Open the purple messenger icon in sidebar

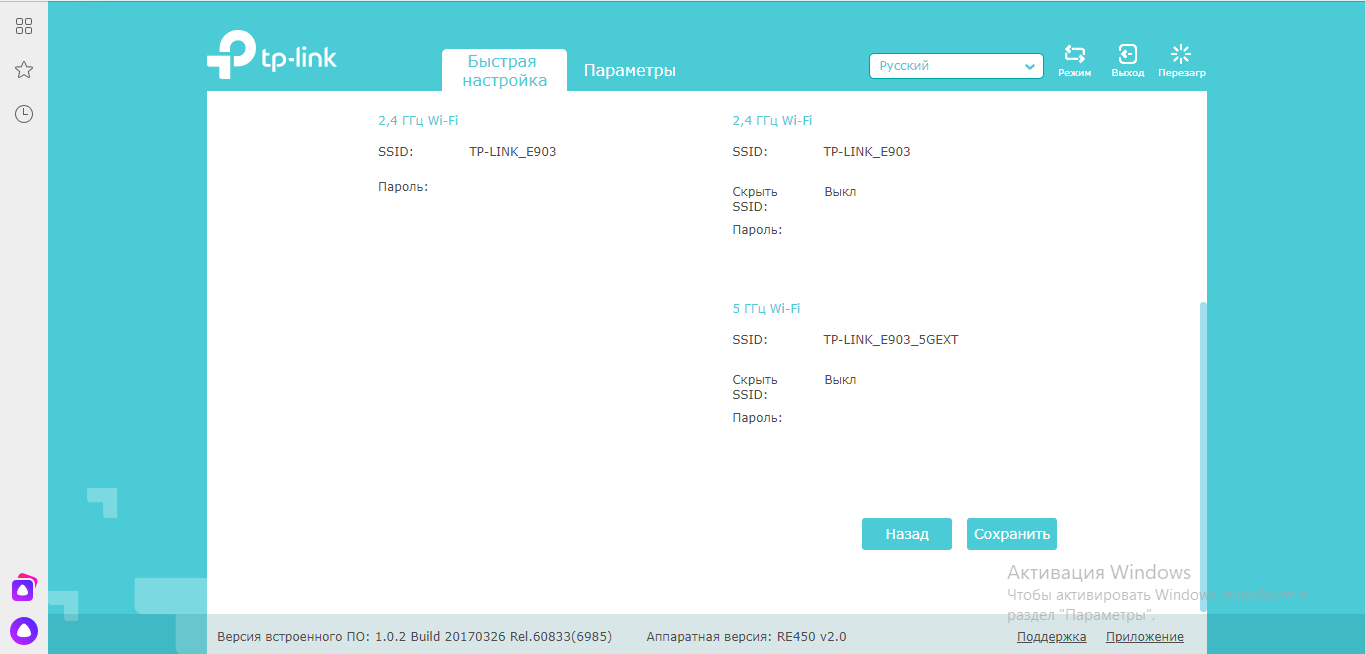pyautogui.click(x=24, y=588)
